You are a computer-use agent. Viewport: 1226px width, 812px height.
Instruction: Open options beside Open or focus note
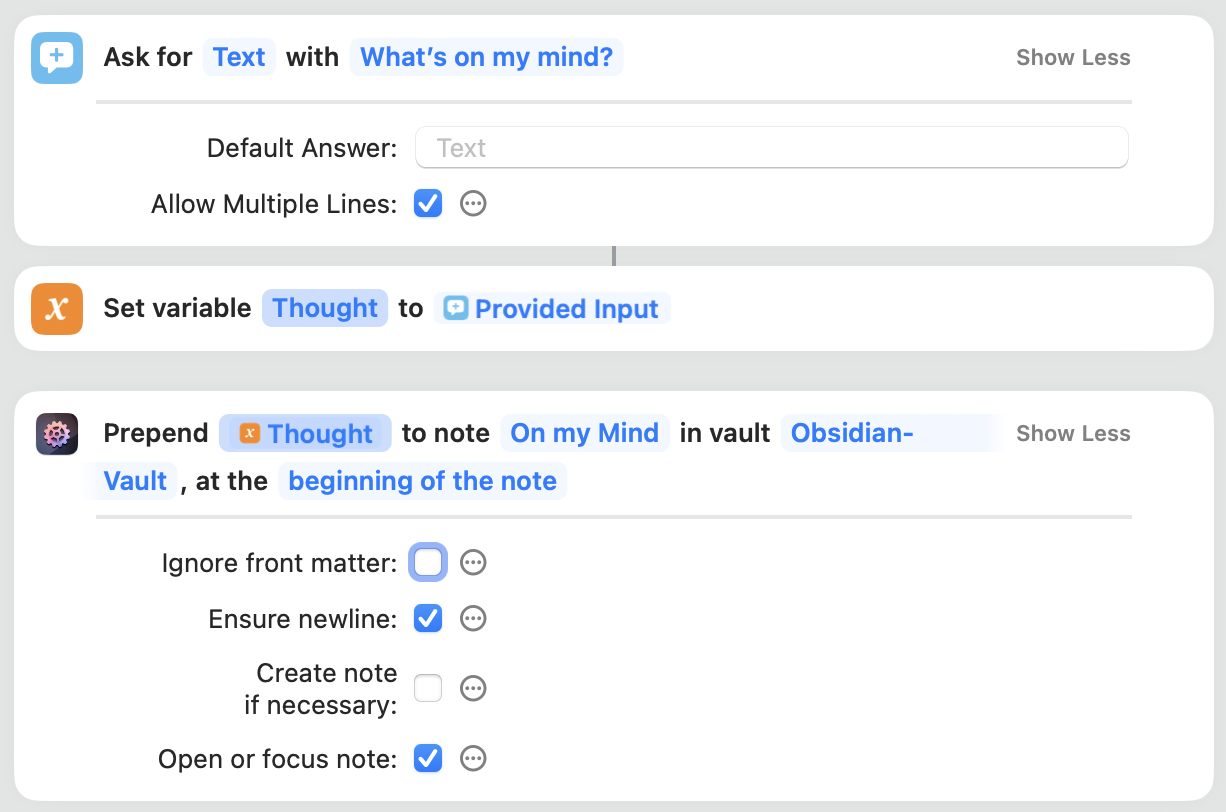[473, 759]
